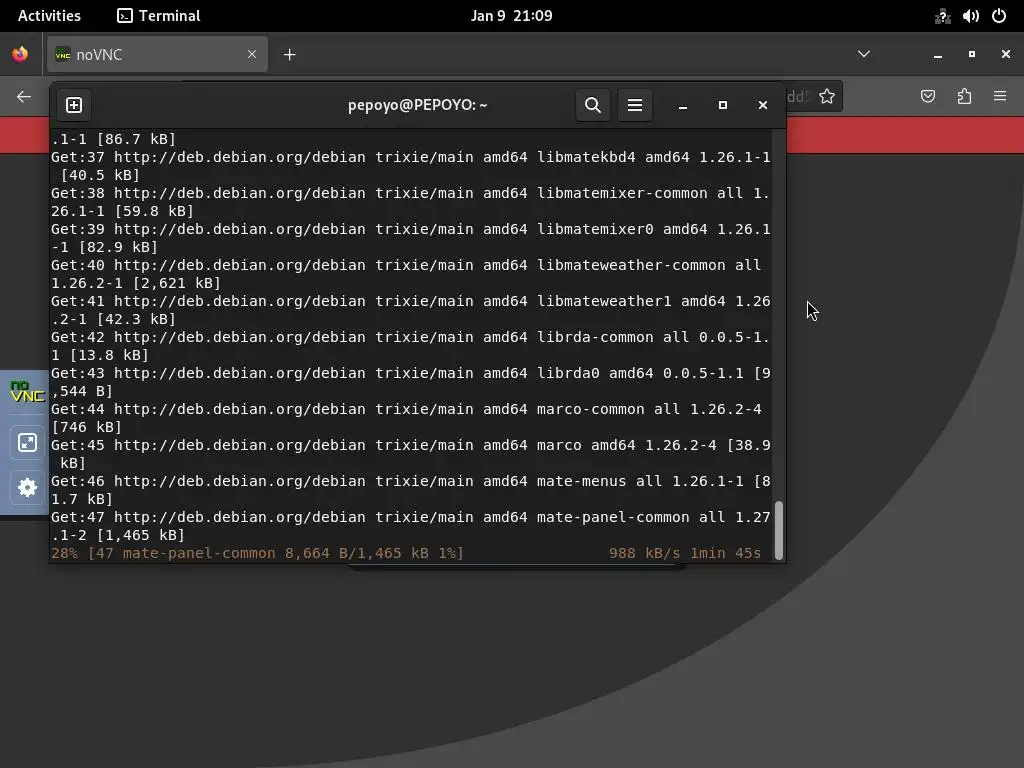The image size is (1024, 768).
Task: Expand Firefox list all tabs chevron
Action: (863, 54)
